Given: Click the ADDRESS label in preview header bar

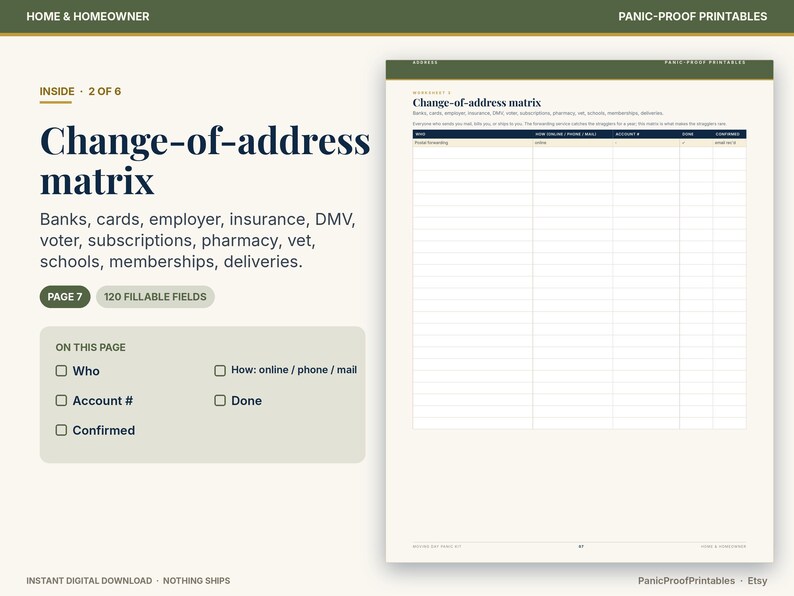Looking at the screenshot, I should (x=425, y=62).
